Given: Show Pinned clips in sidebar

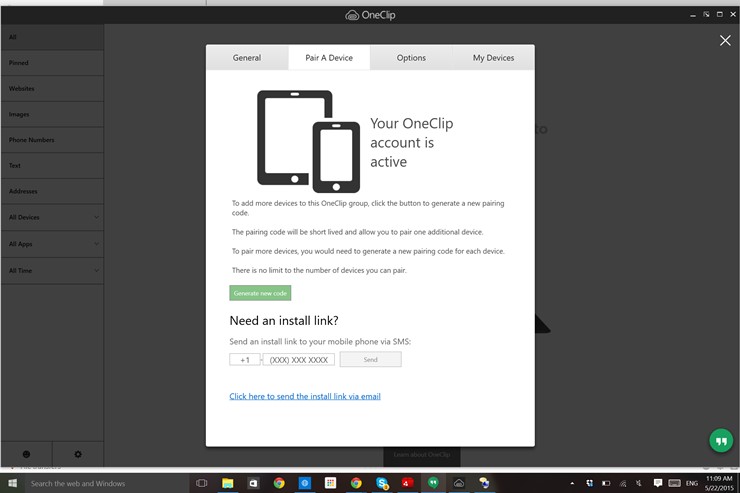Looking at the screenshot, I should 52,63.
